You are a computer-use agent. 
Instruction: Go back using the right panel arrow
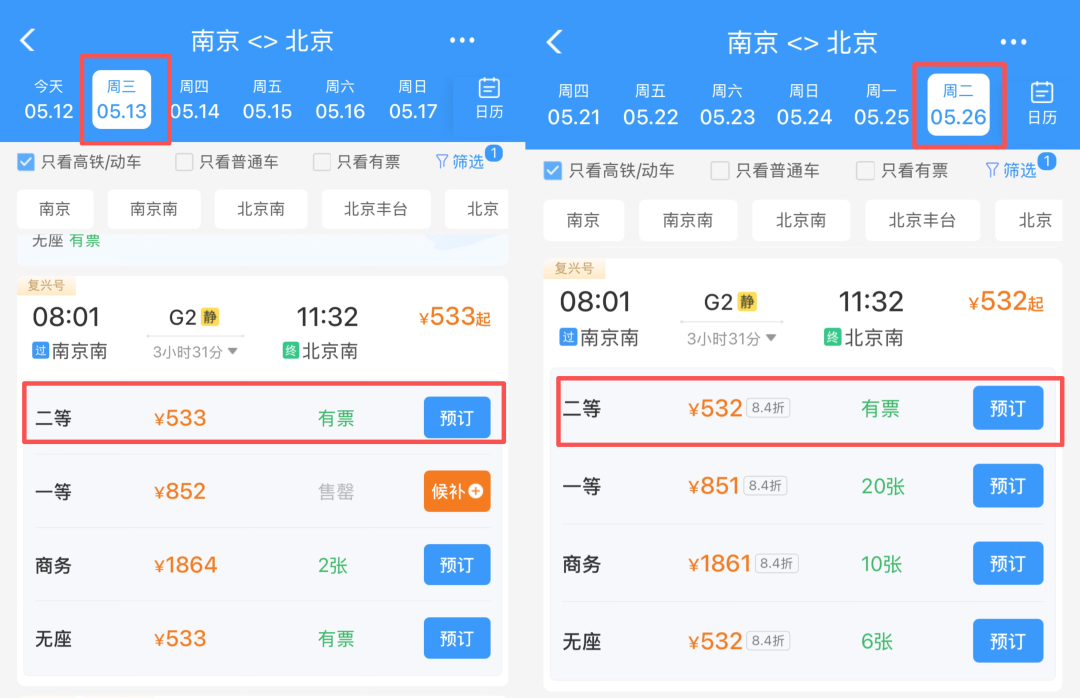pyautogui.click(x=554, y=41)
